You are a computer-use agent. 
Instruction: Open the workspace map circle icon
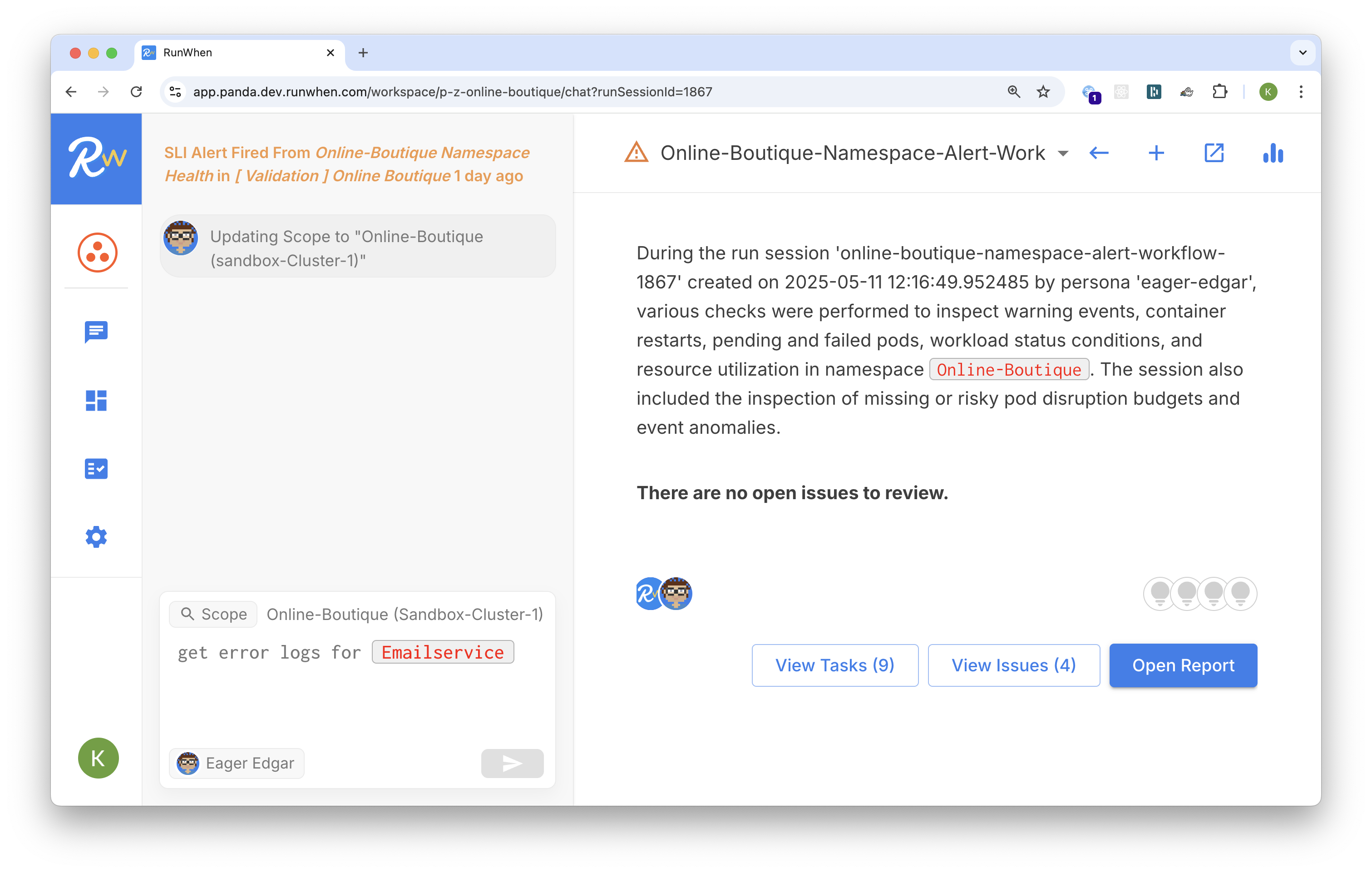point(98,253)
